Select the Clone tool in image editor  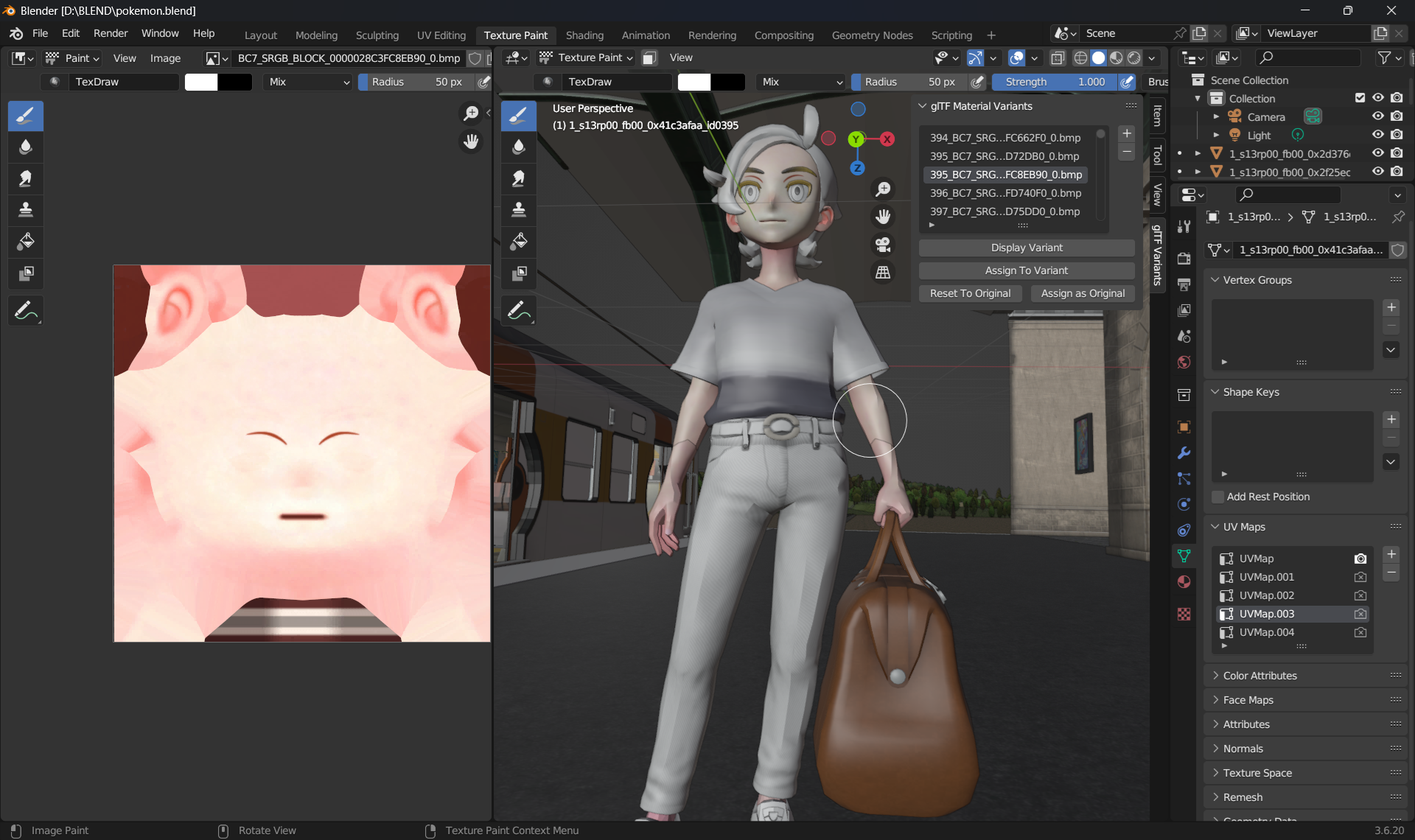point(26,210)
